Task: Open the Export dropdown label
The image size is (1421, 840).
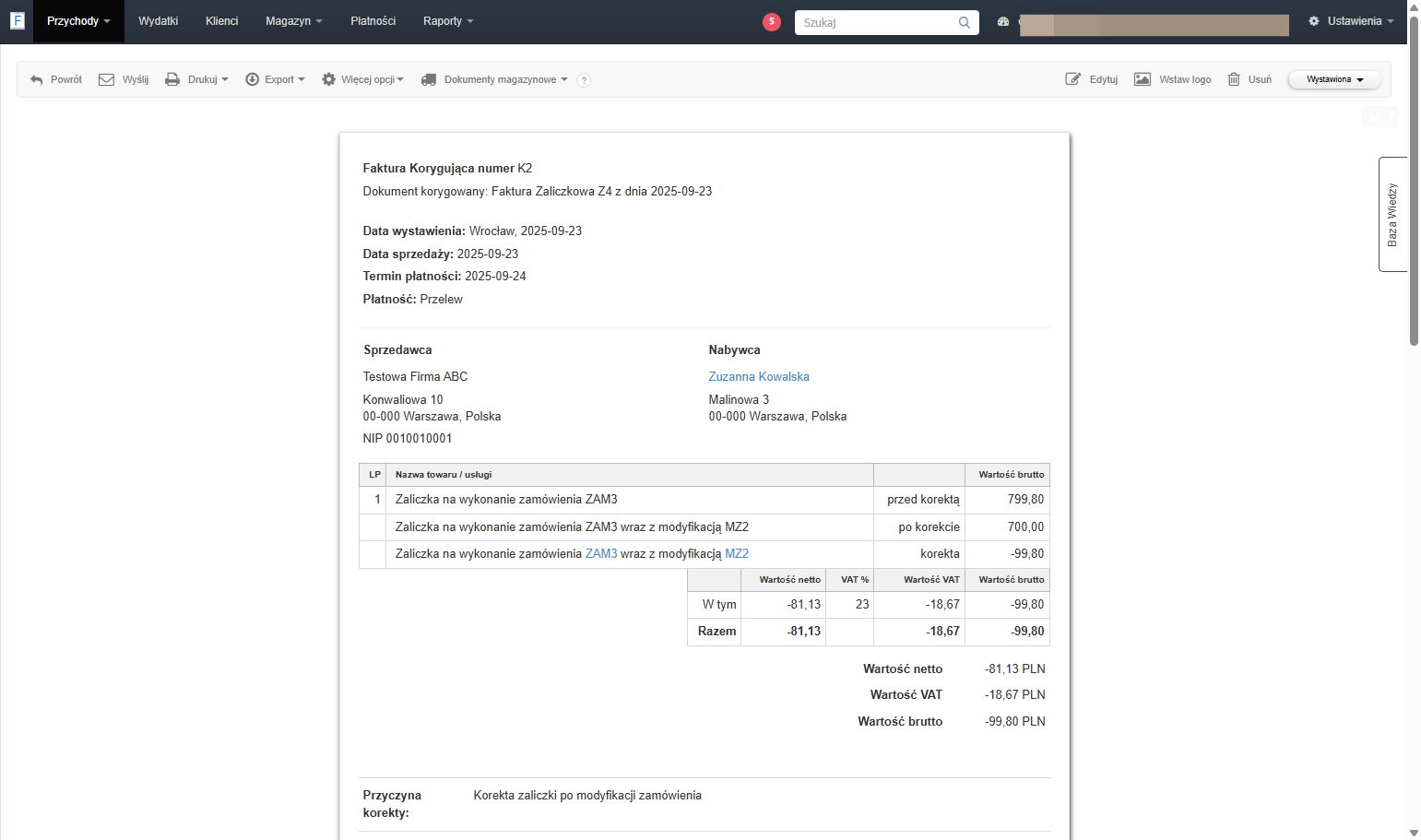Action: 284,80
